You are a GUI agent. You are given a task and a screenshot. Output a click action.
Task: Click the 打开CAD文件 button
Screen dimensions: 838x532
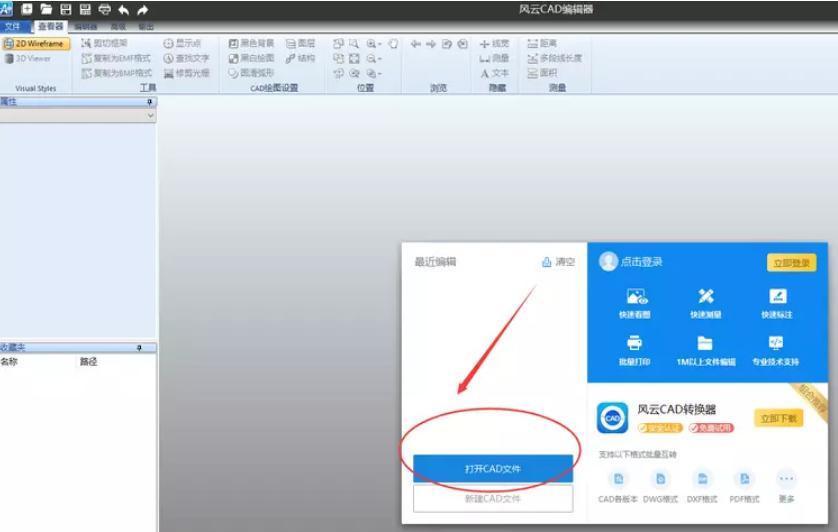(x=493, y=468)
